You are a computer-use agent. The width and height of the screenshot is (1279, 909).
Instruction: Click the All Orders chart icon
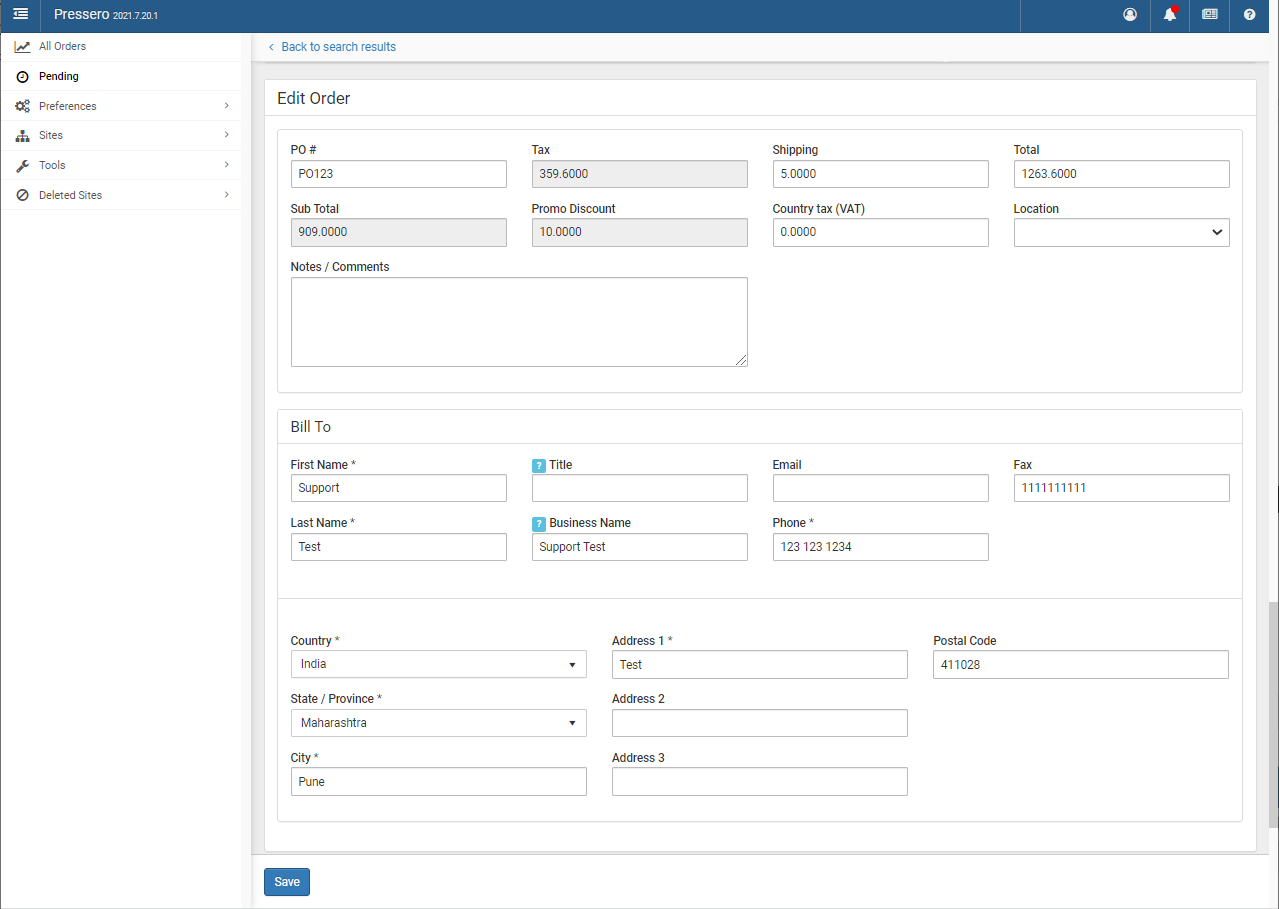pos(22,47)
